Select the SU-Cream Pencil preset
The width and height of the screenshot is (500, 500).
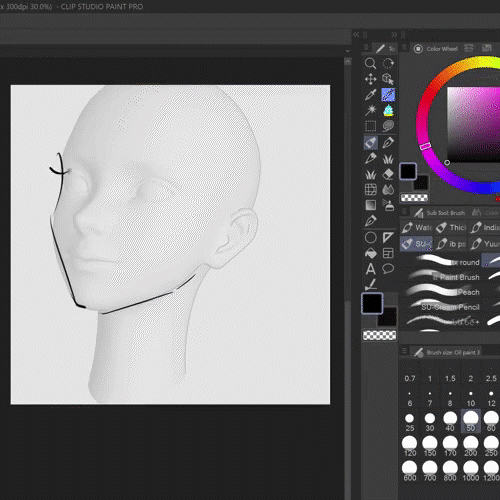[x=441, y=306]
